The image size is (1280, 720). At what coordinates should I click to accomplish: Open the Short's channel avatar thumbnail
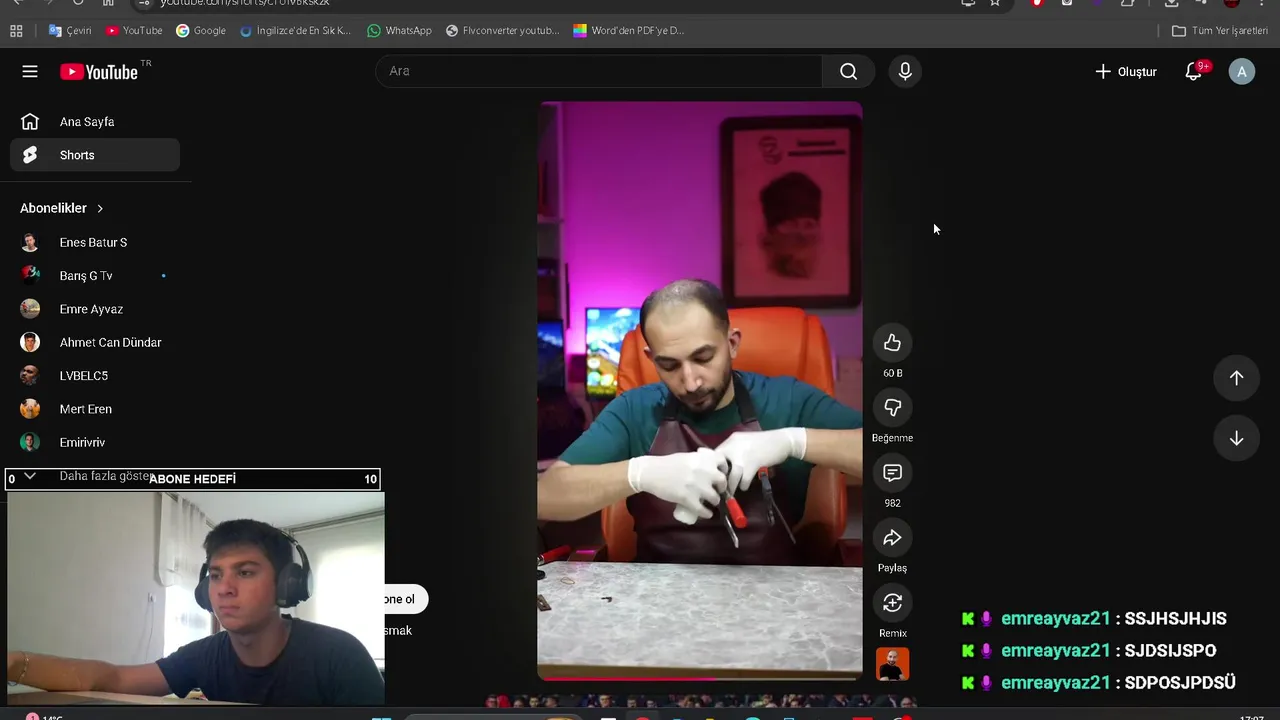[x=892, y=664]
